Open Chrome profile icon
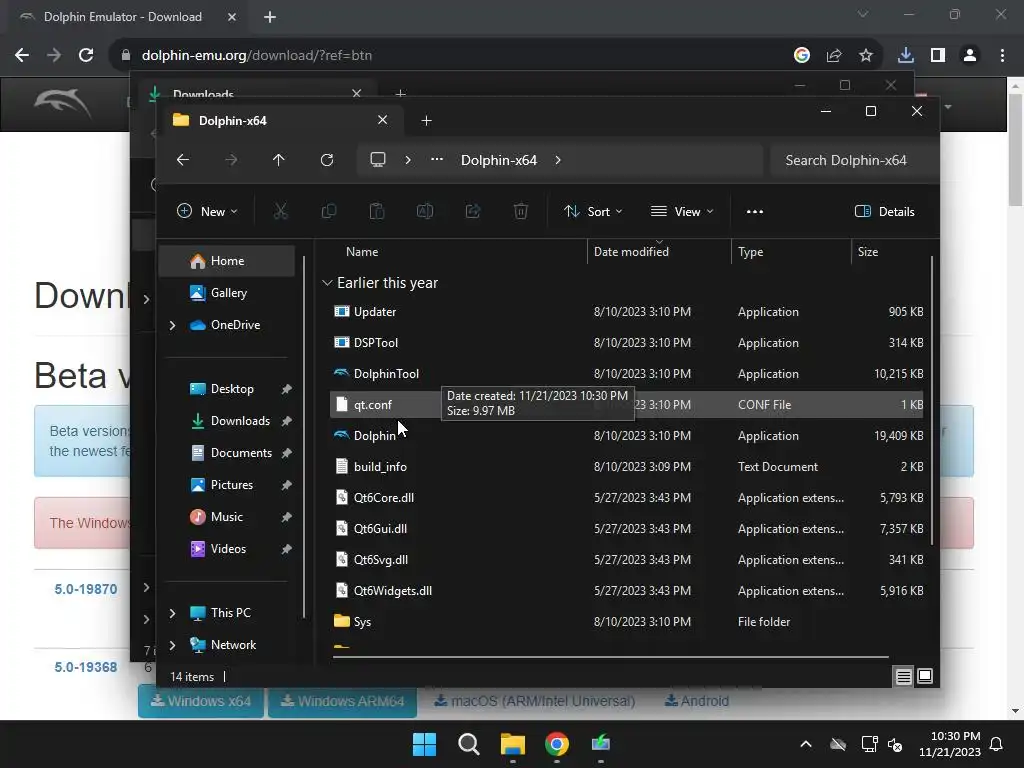 point(970,56)
